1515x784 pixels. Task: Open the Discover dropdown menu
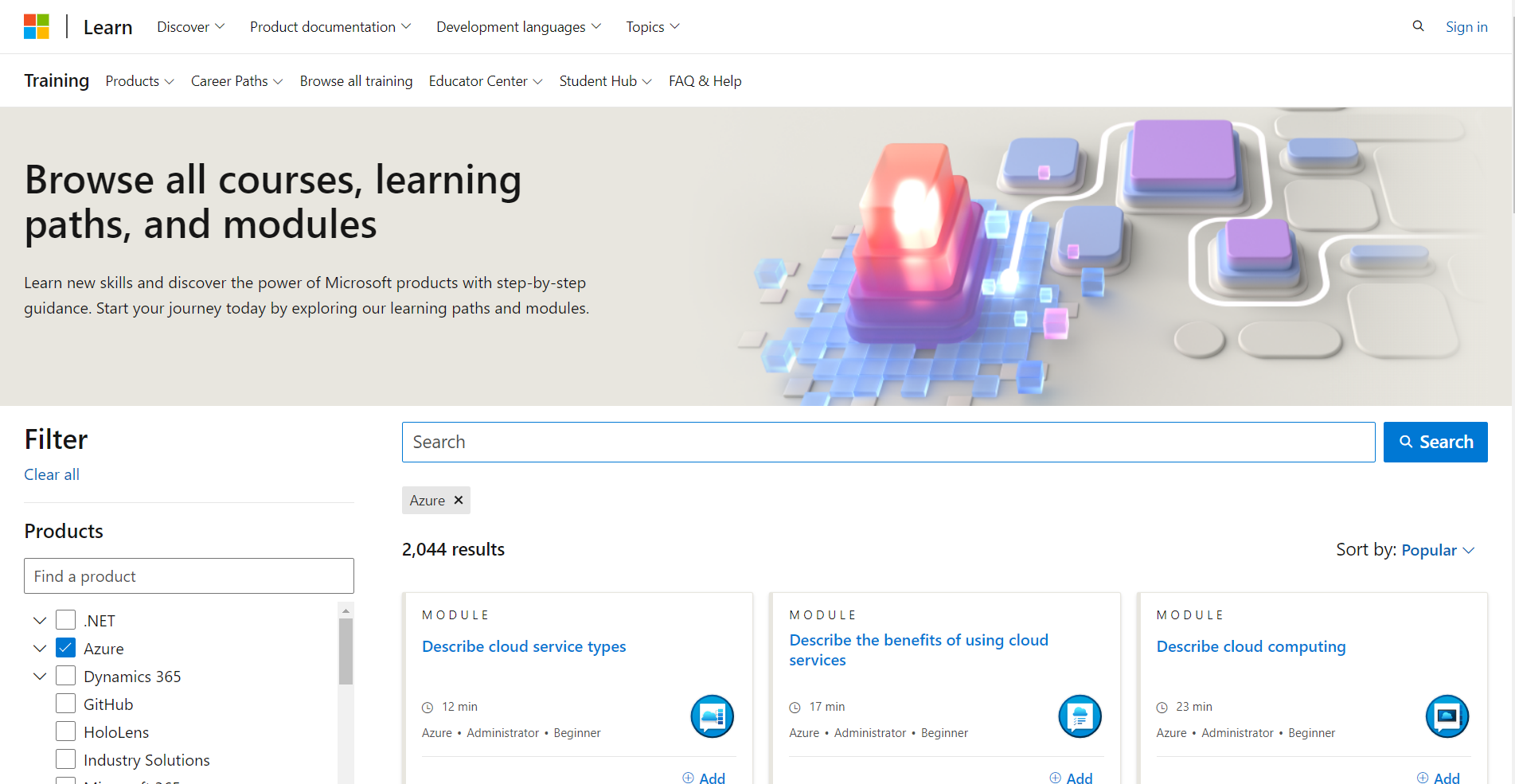pos(191,26)
